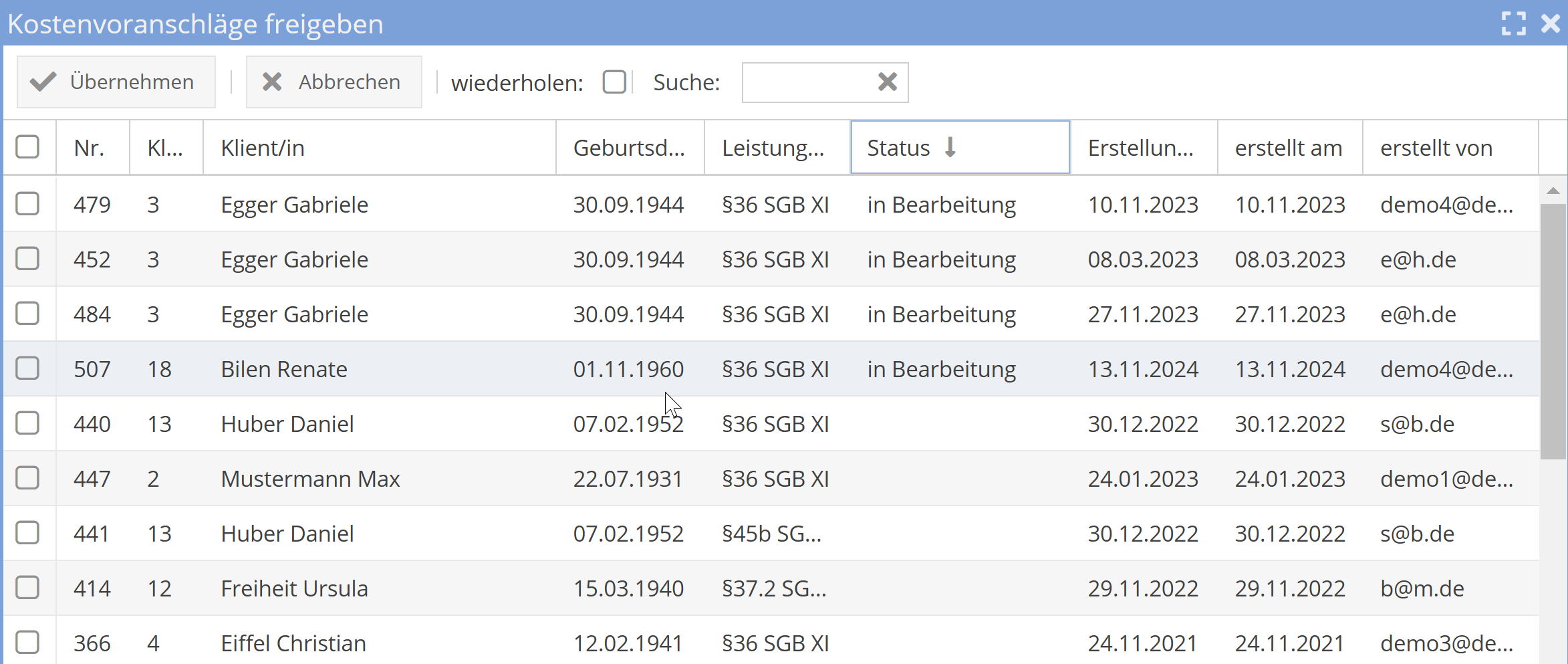1568x664 pixels.
Task: Sort by the Geburtsdatum column header
Action: 629,147
